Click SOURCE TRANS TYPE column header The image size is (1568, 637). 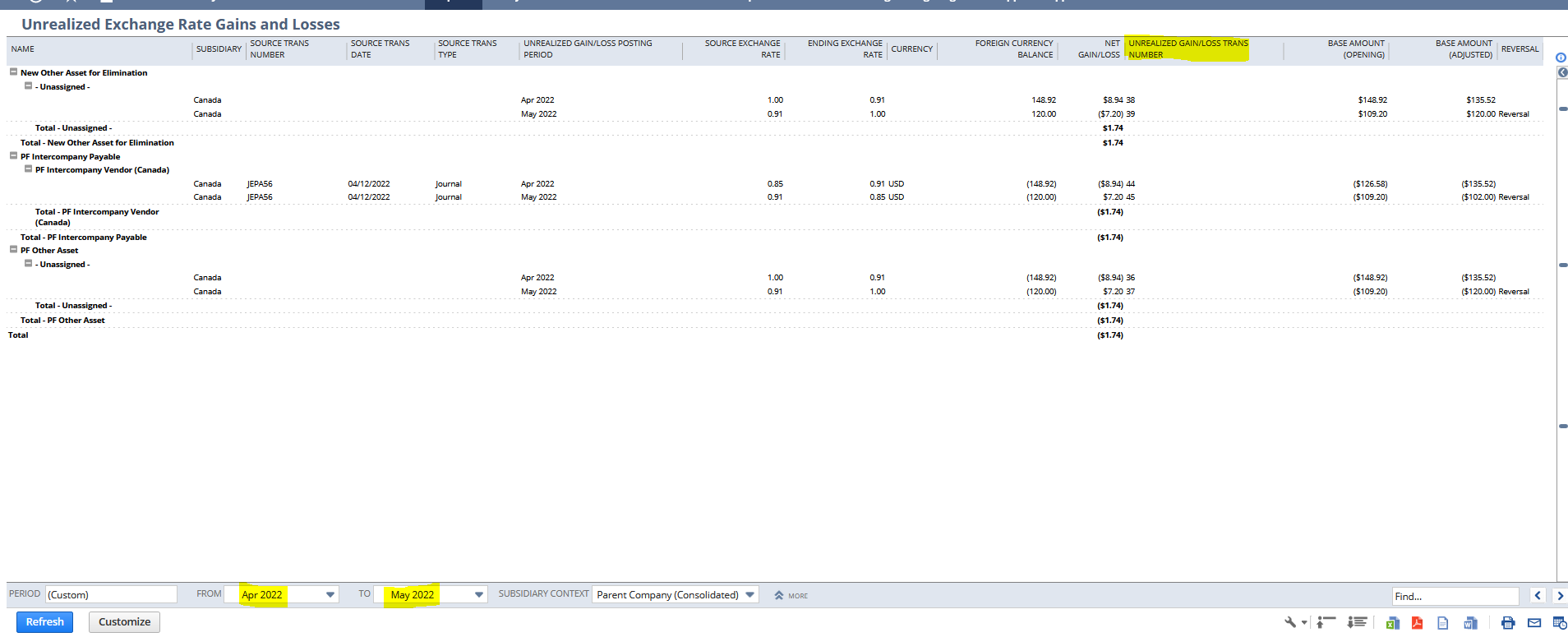tap(467, 49)
